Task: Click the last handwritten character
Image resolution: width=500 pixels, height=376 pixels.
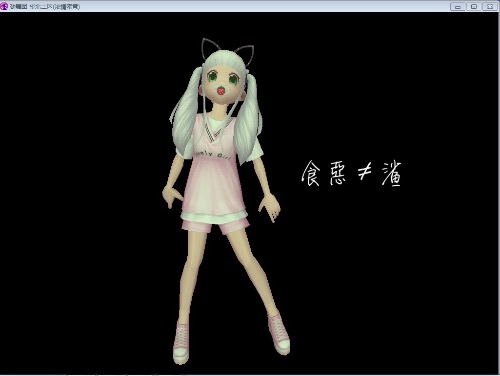Action: (x=392, y=173)
